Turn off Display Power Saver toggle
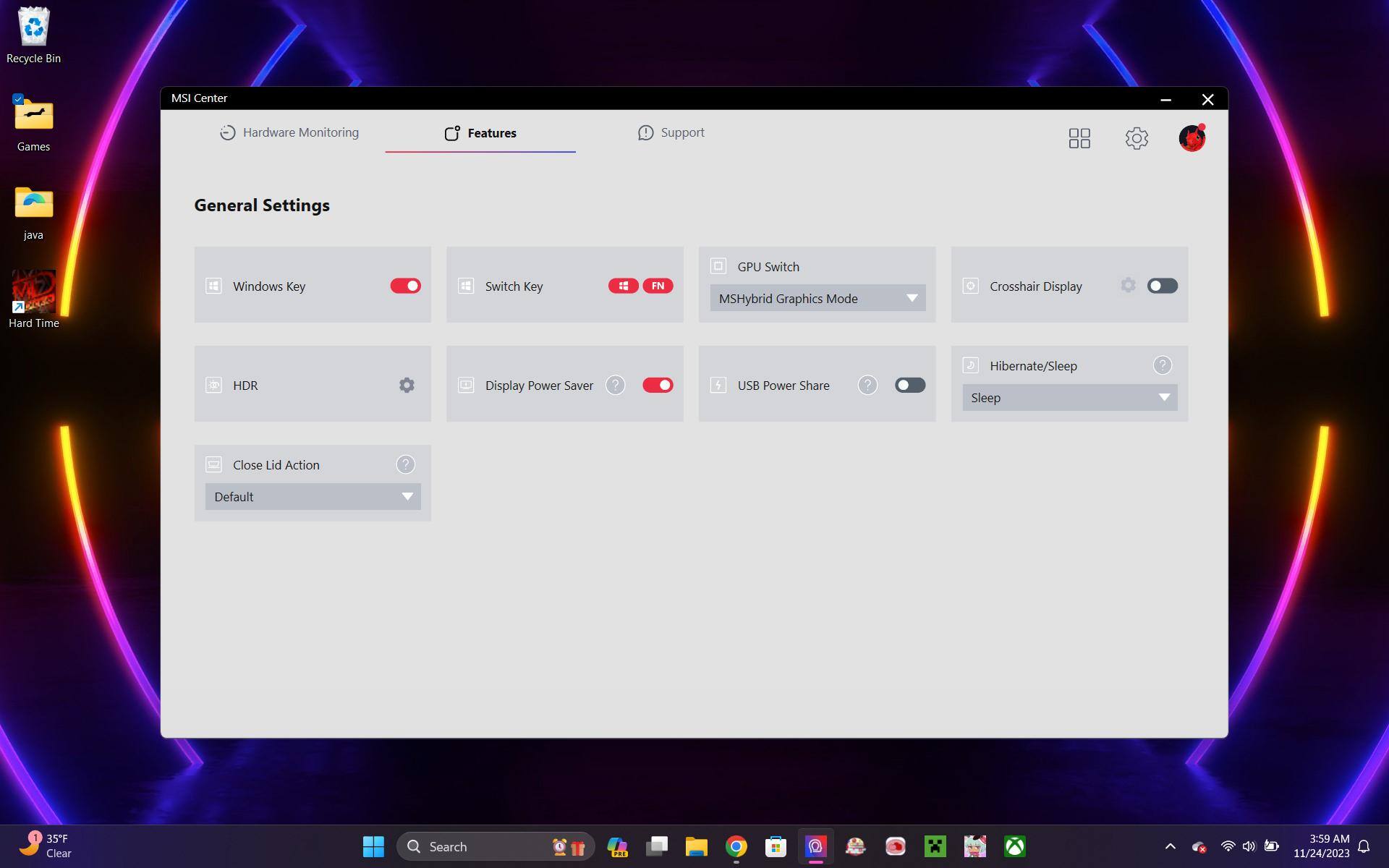 657,386
